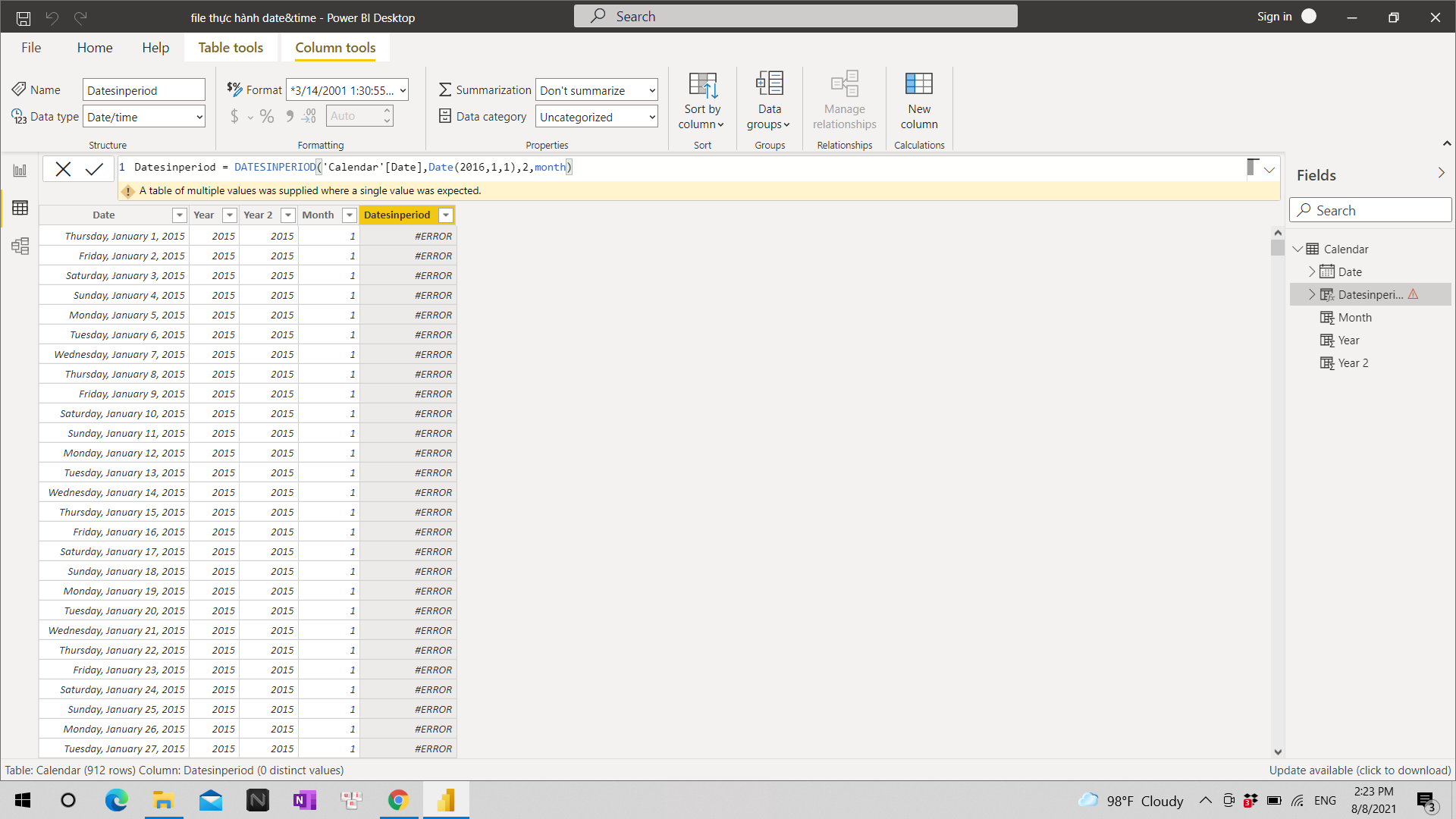Cancel formula with X icon
Screen dimensions: 1456x819
coord(63,169)
